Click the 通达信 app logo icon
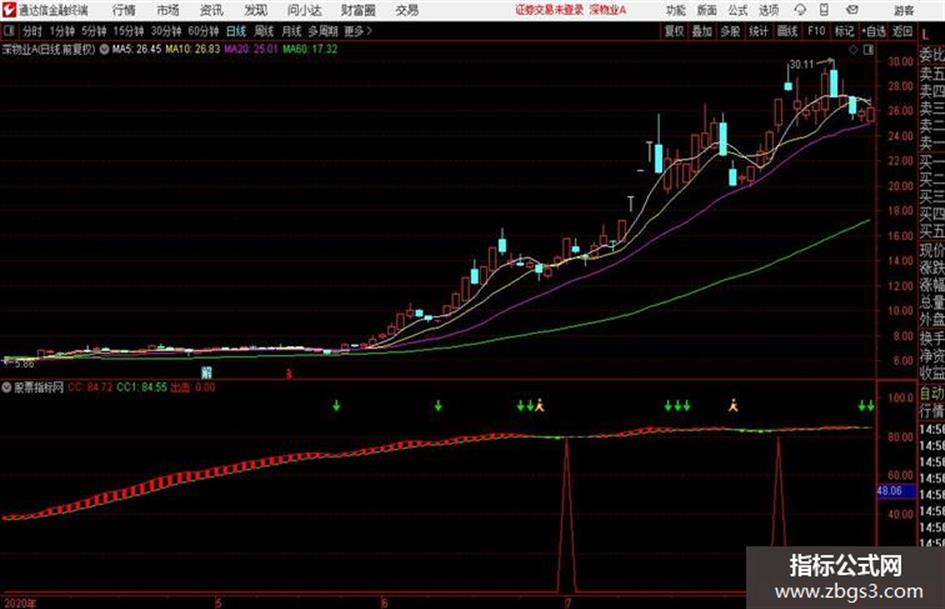Image resolution: width=945 pixels, height=609 pixels. pyautogui.click(x=8, y=10)
